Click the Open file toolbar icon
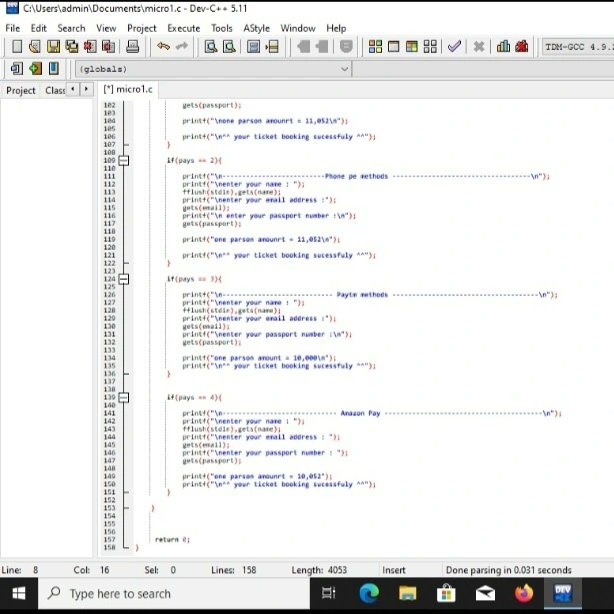The width and height of the screenshot is (614, 614). tap(34, 47)
